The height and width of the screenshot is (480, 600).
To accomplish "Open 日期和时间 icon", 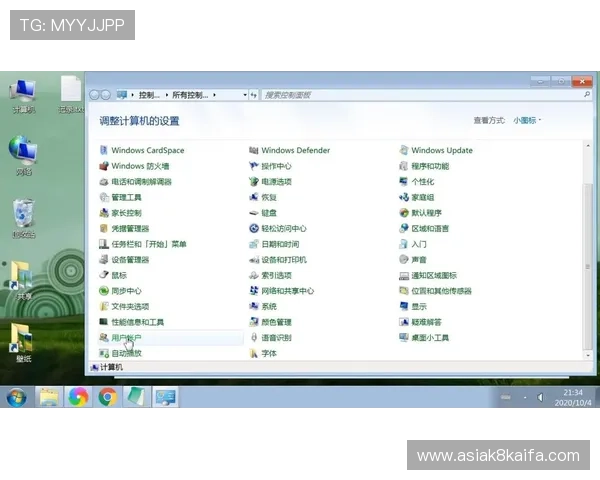I will pyautogui.click(x=253, y=244).
